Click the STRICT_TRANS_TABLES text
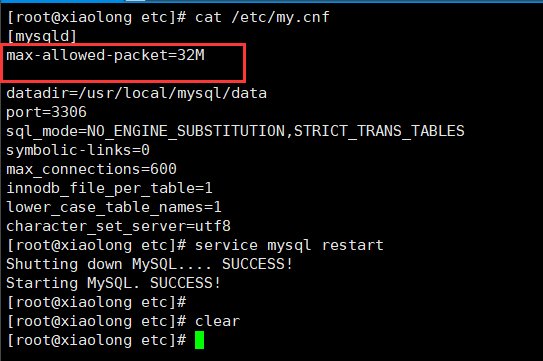Image resolution: width=543 pixels, height=361 pixels. pyautogui.click(x=379, y=131)
